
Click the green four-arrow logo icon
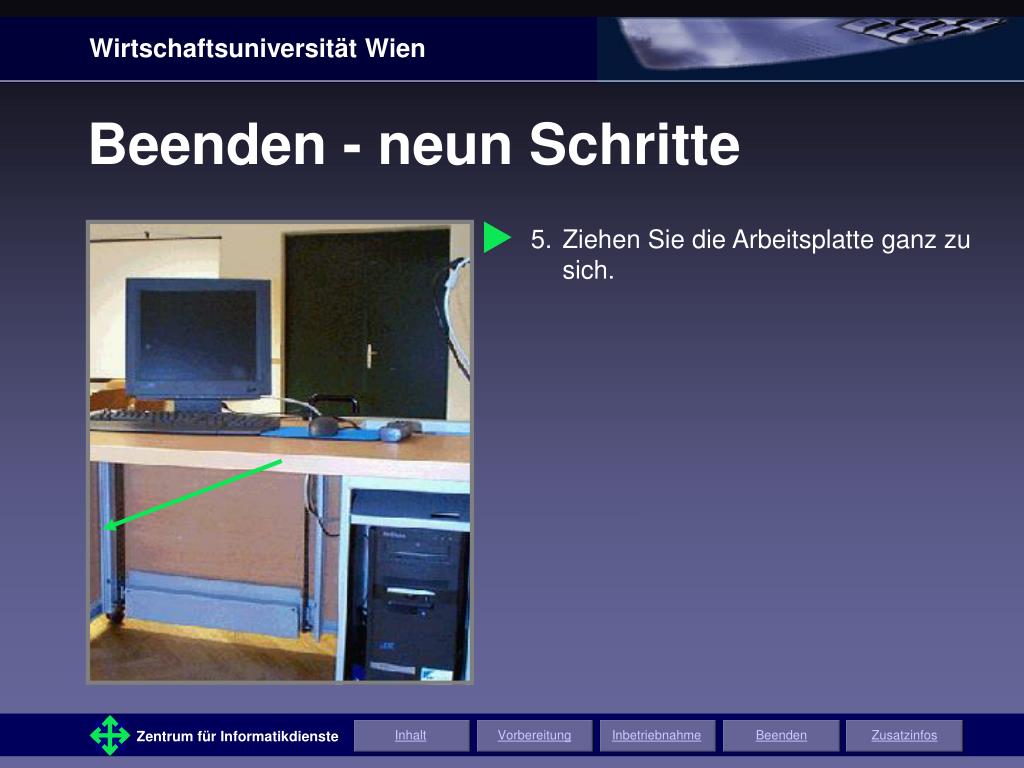(110, 735)
